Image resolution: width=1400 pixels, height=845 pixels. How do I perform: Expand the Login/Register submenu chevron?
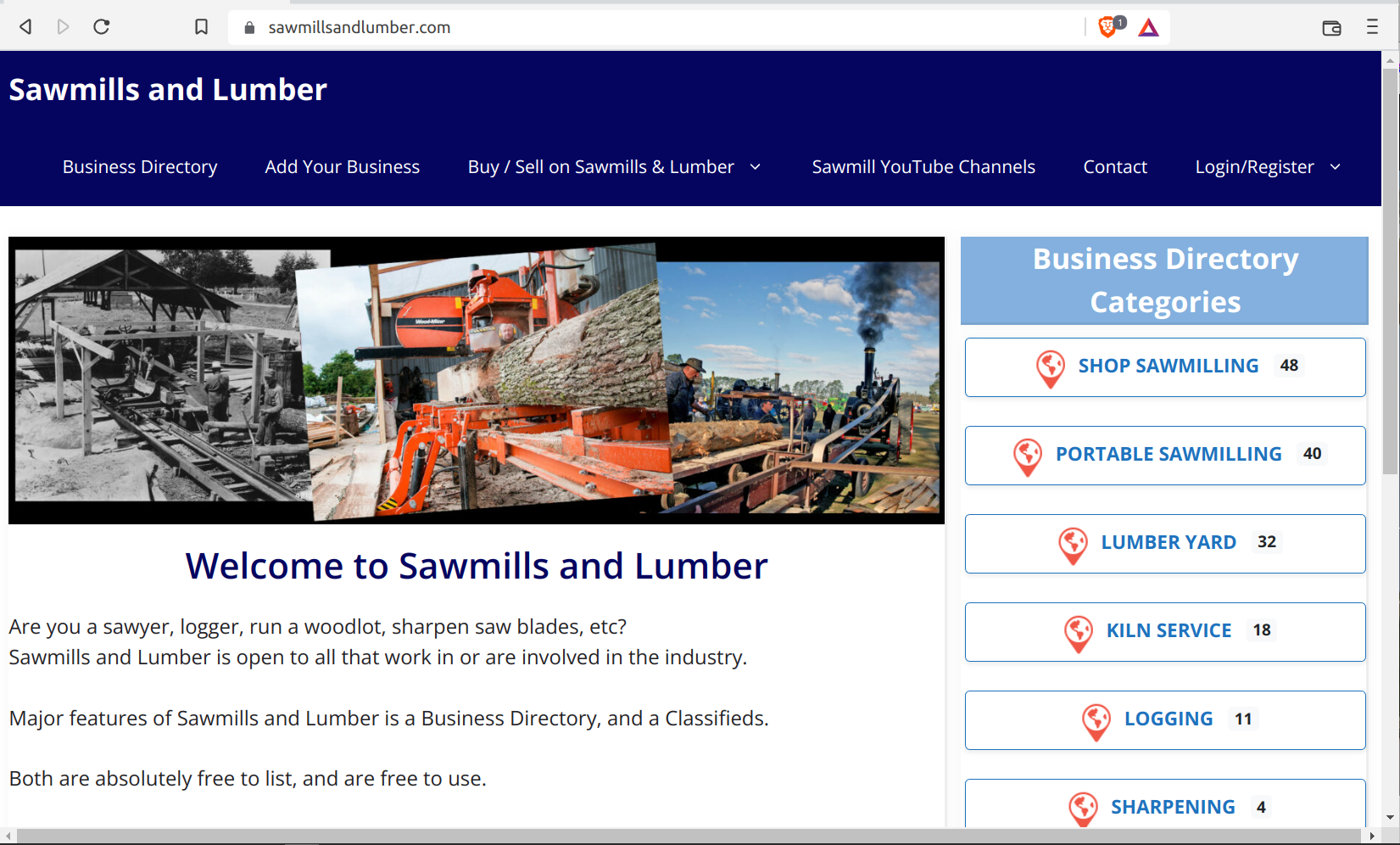point(1335,167)
